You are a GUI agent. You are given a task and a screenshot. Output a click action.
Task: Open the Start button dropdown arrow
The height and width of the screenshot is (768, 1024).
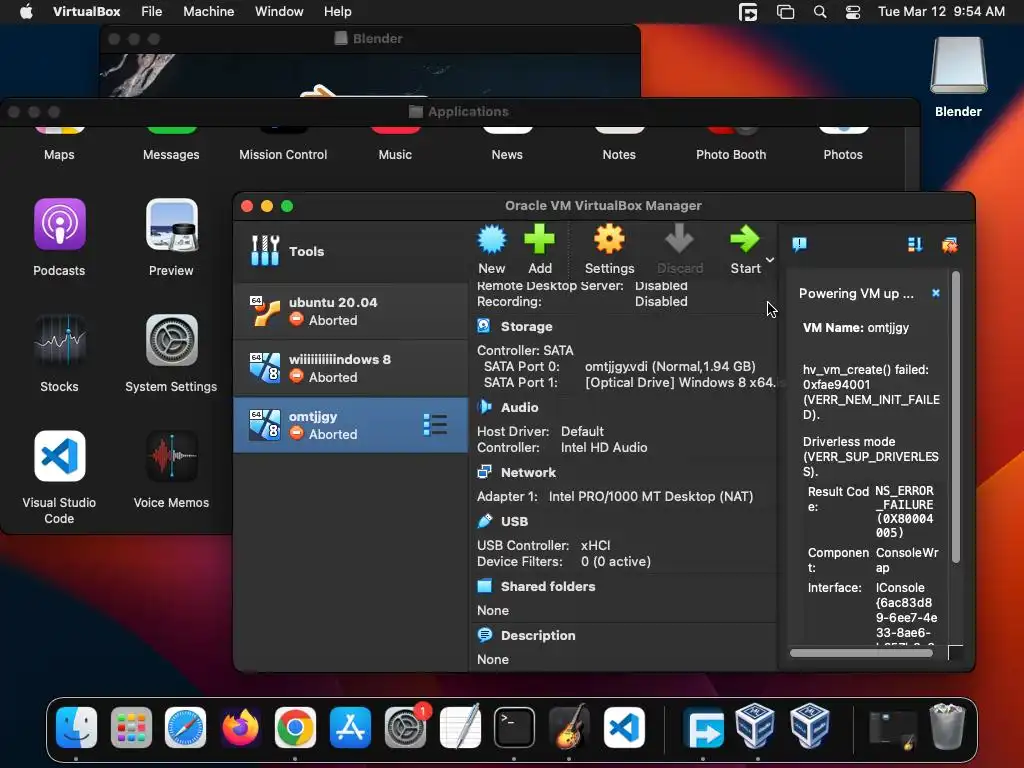tap(770, 260)
